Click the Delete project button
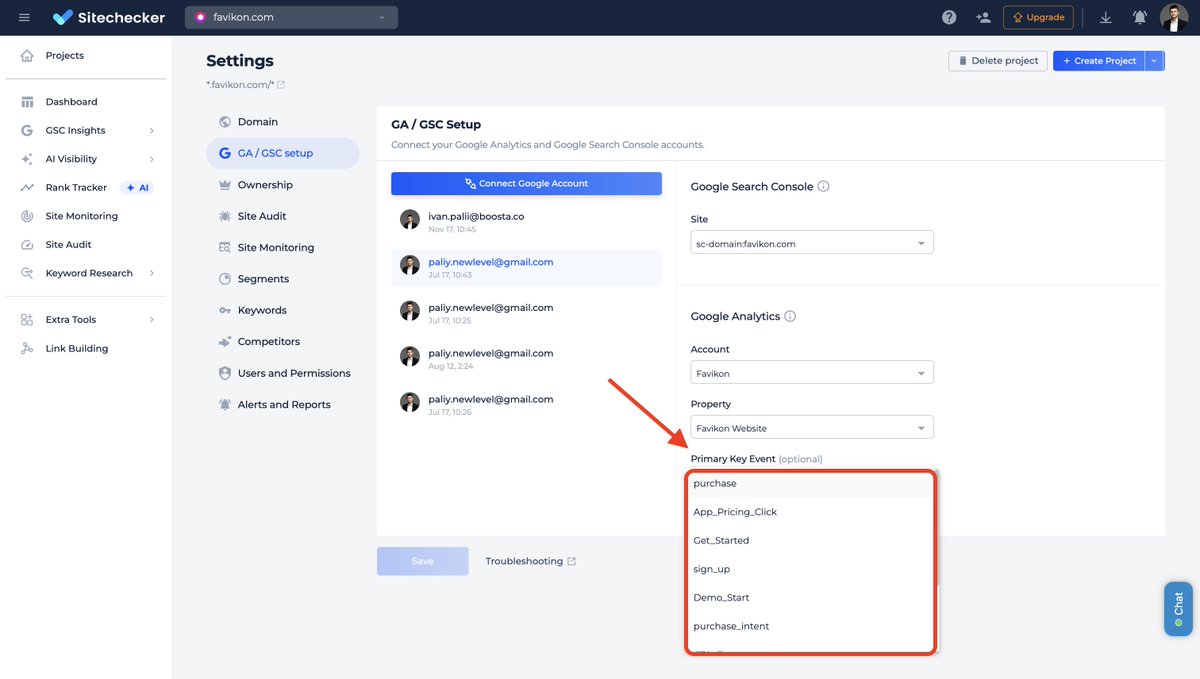The image size is (1200, 679). tap(998, 61)
